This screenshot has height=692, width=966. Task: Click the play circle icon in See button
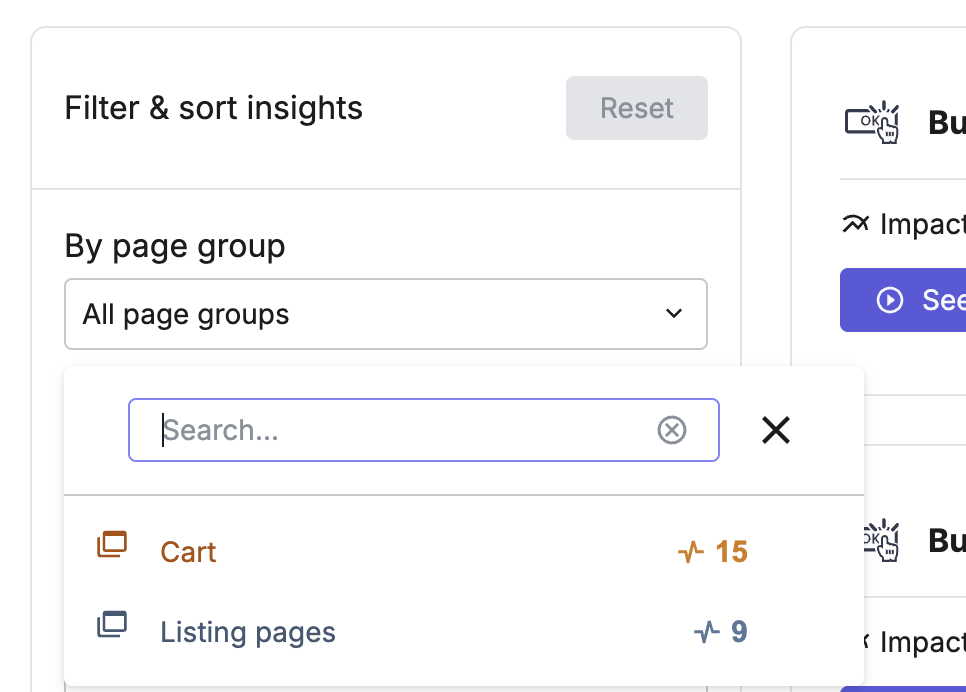(890, 300)
